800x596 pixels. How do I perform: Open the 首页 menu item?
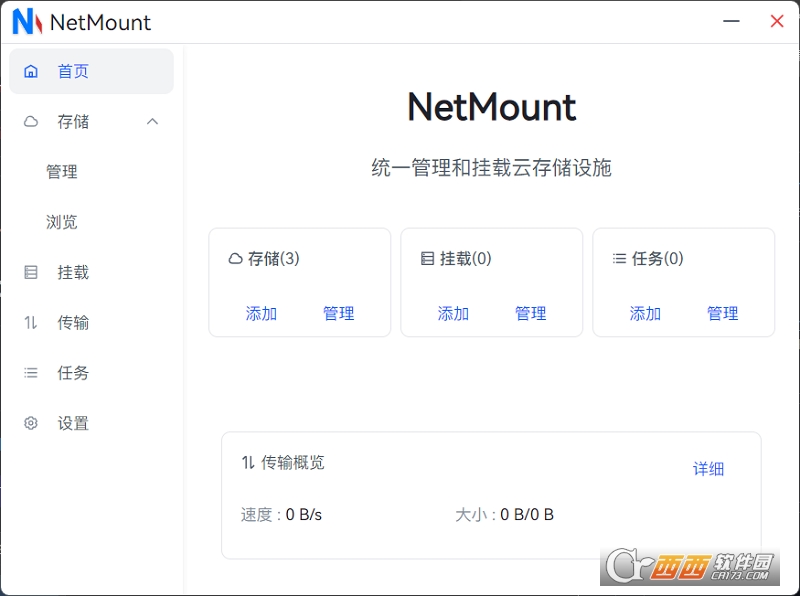91,71
